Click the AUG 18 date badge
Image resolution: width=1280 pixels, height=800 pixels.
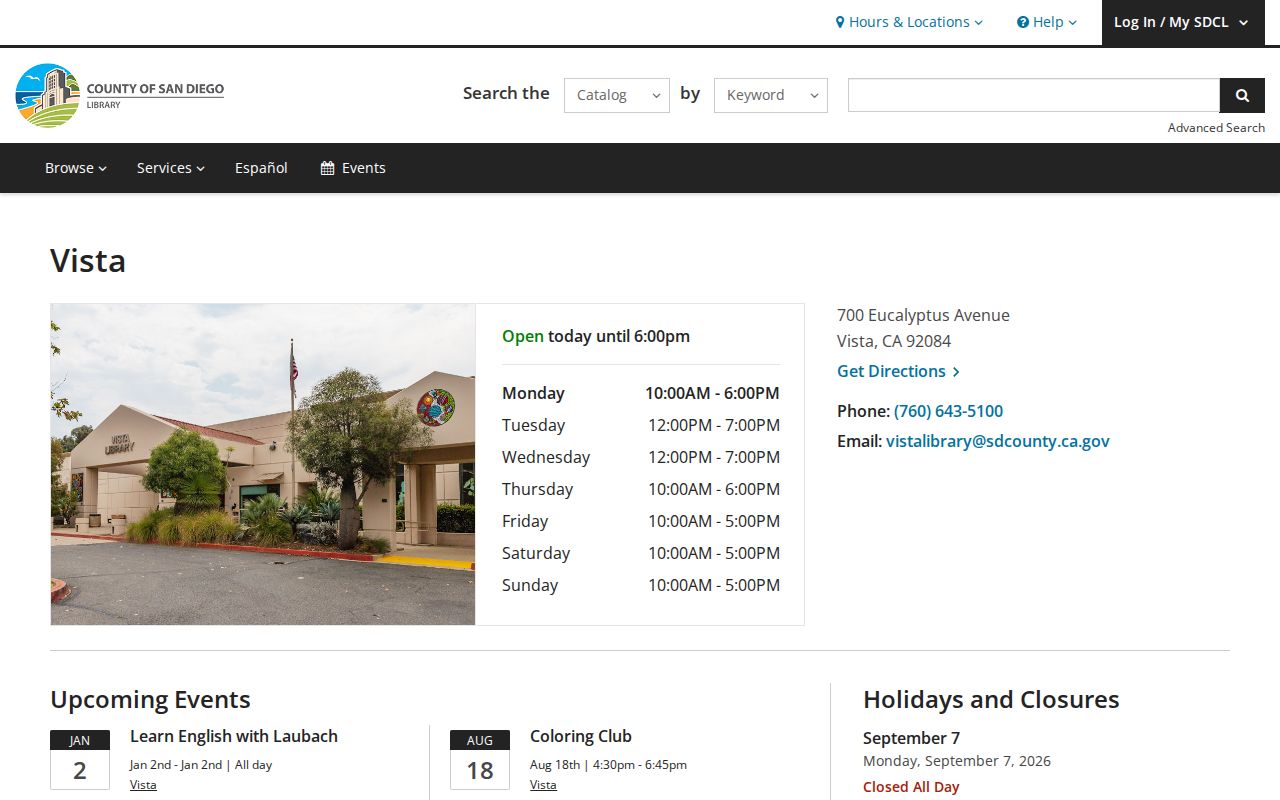point(480,760)
